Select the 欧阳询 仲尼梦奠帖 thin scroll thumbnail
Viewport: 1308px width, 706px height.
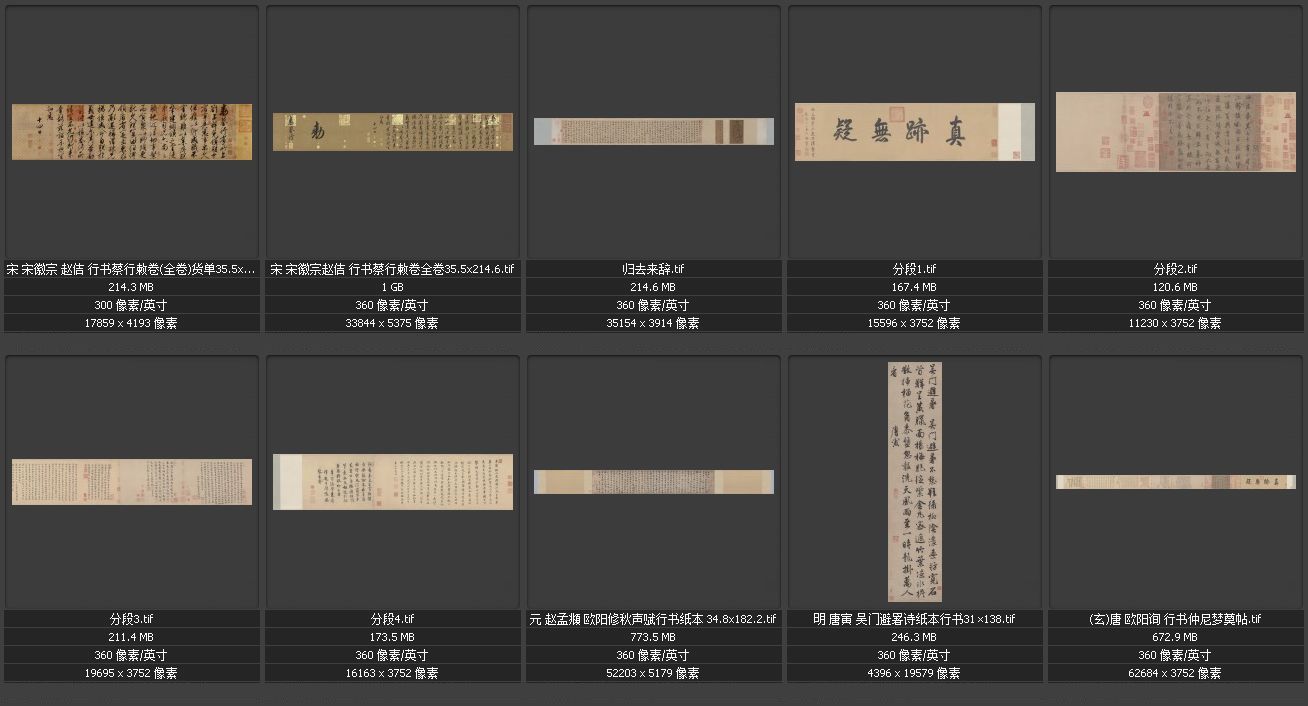[x=1175, y=482]
